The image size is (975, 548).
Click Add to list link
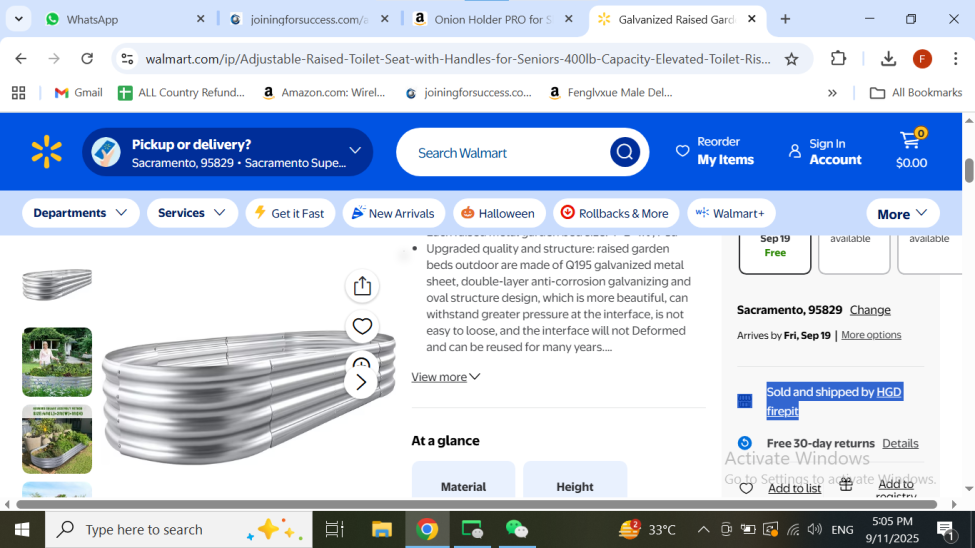[x=794, y=488]
